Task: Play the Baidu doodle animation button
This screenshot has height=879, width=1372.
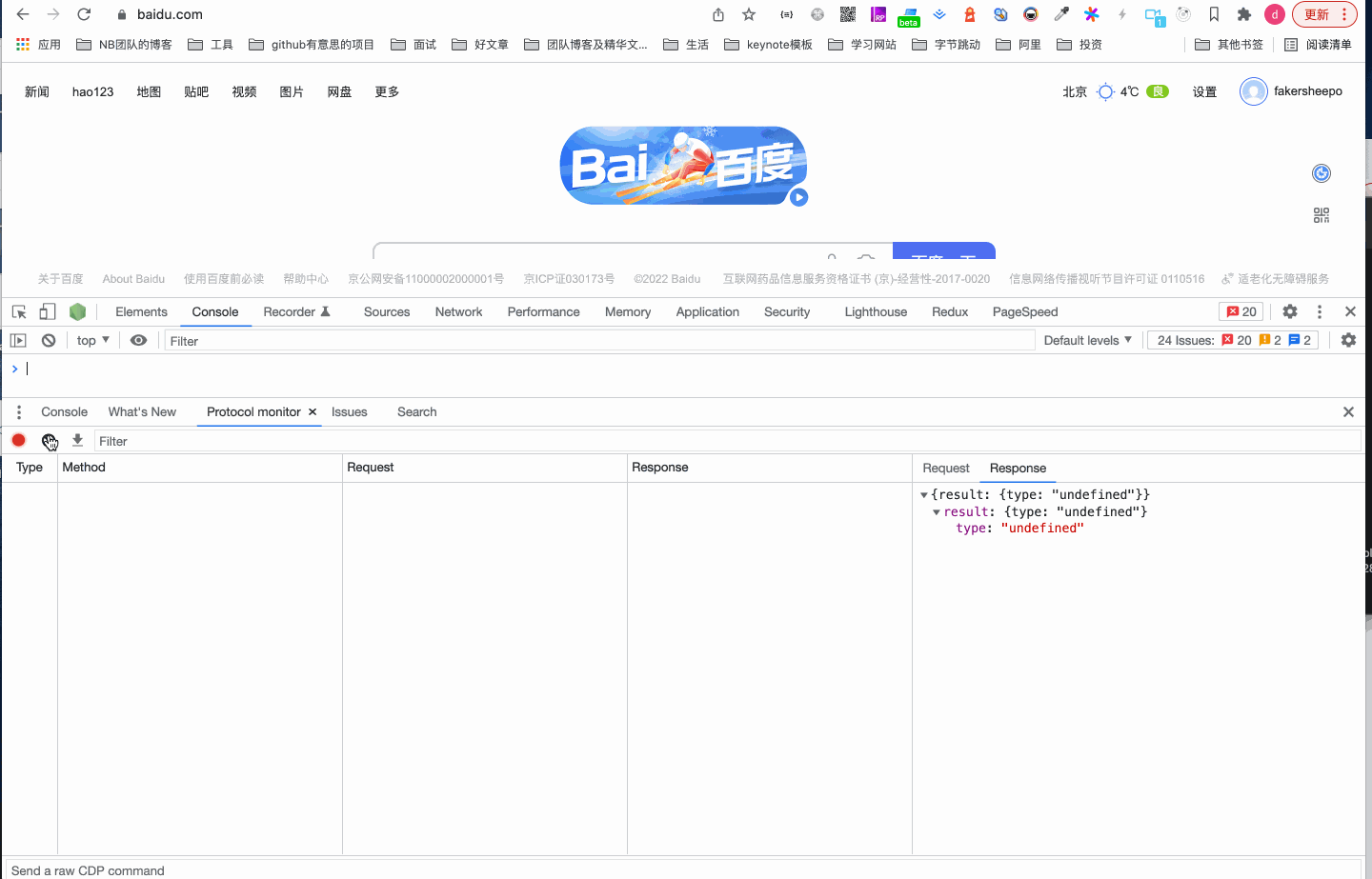Action: [x=799, y=197]
